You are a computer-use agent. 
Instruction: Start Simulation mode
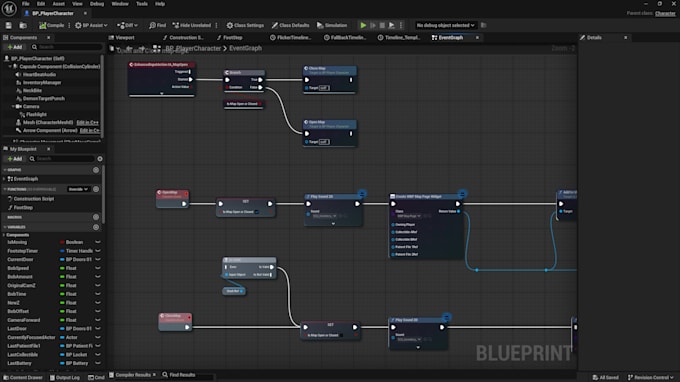332,26
